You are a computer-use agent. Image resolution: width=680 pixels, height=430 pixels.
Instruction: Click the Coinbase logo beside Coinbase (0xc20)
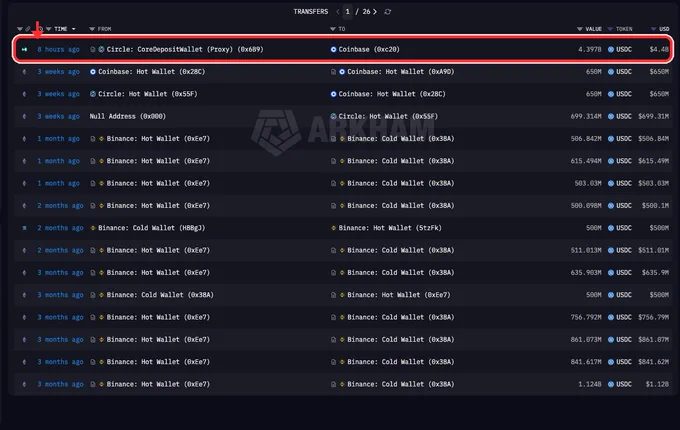(x=333, y=49)
